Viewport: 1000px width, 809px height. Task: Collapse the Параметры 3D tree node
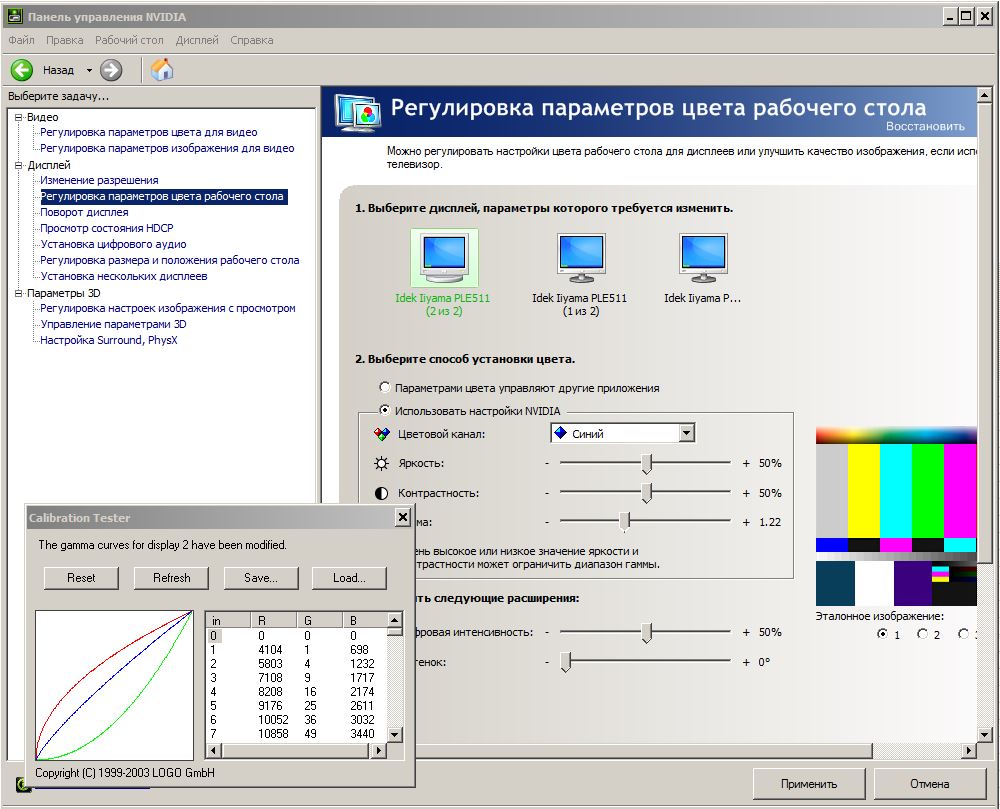(18, 293)
